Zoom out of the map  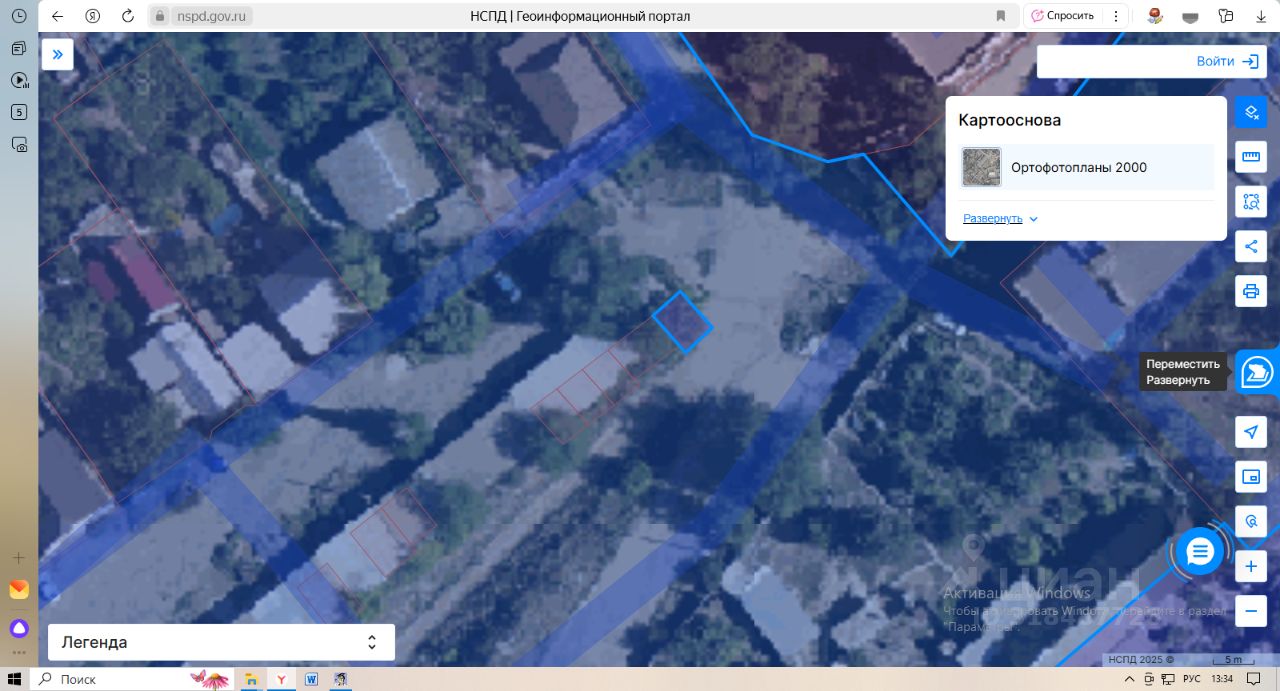[x=1250, y=611]
